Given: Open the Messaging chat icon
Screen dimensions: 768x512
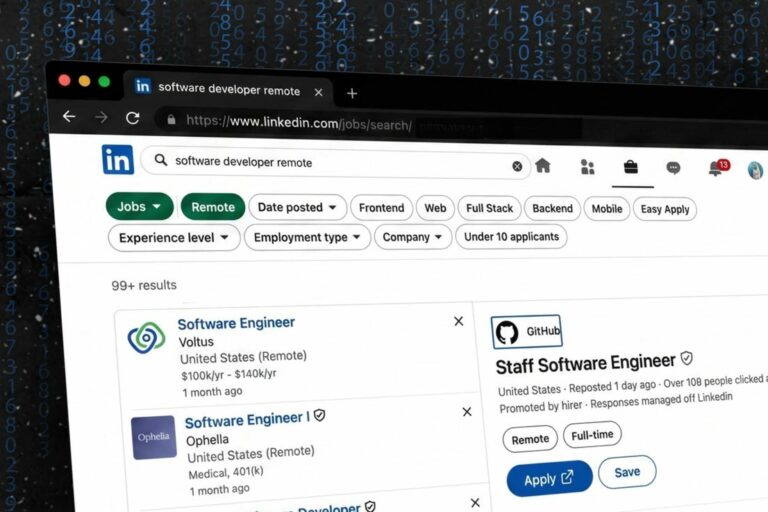Looking at the screenshot, I should pyautogui.click(x=673, y=168).
